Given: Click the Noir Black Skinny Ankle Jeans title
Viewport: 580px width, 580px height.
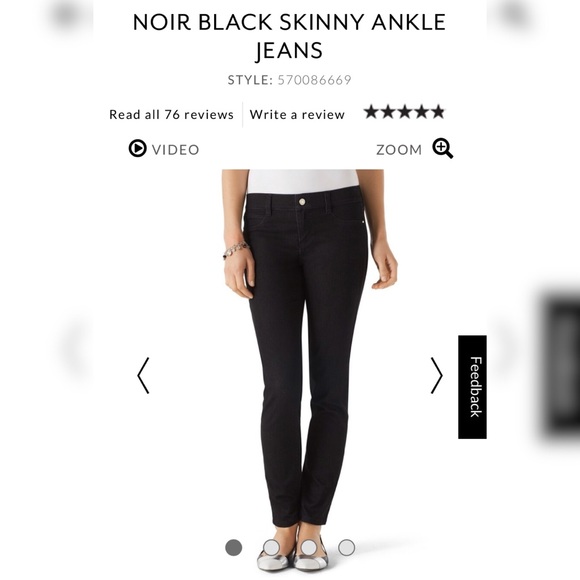Looking at the screenshot, I should pyautogui.click(x=289, y=36).
